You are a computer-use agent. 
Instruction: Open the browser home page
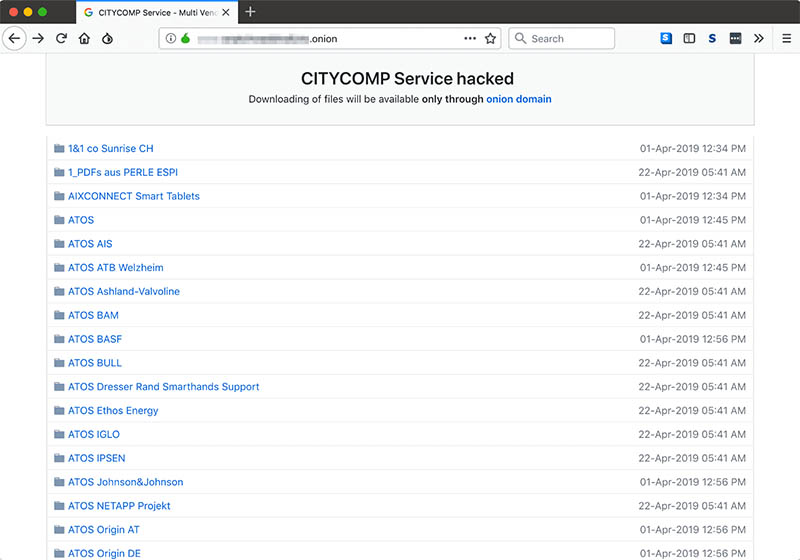84,38
